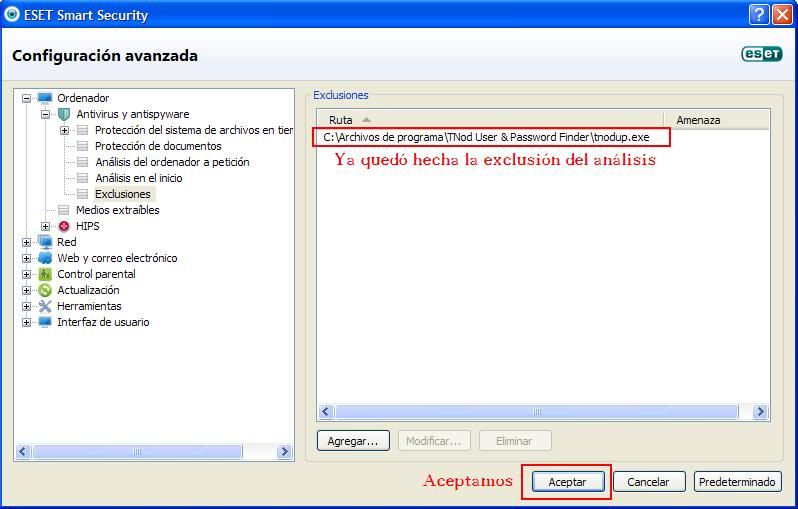Click the Análisis del ordenador a petición icon

click(x=82, y=162)
